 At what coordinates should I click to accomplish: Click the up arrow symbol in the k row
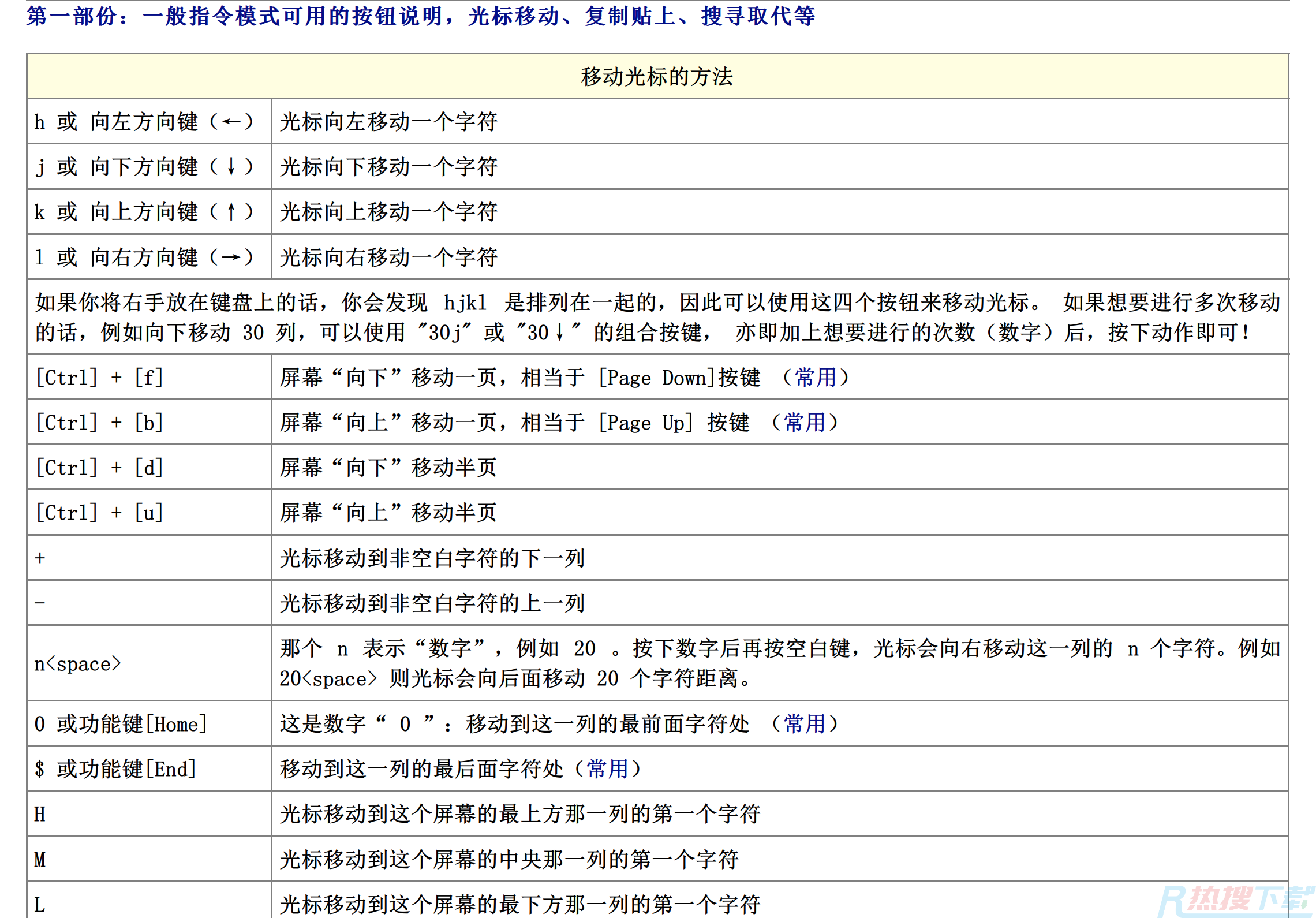coord(231,212)
